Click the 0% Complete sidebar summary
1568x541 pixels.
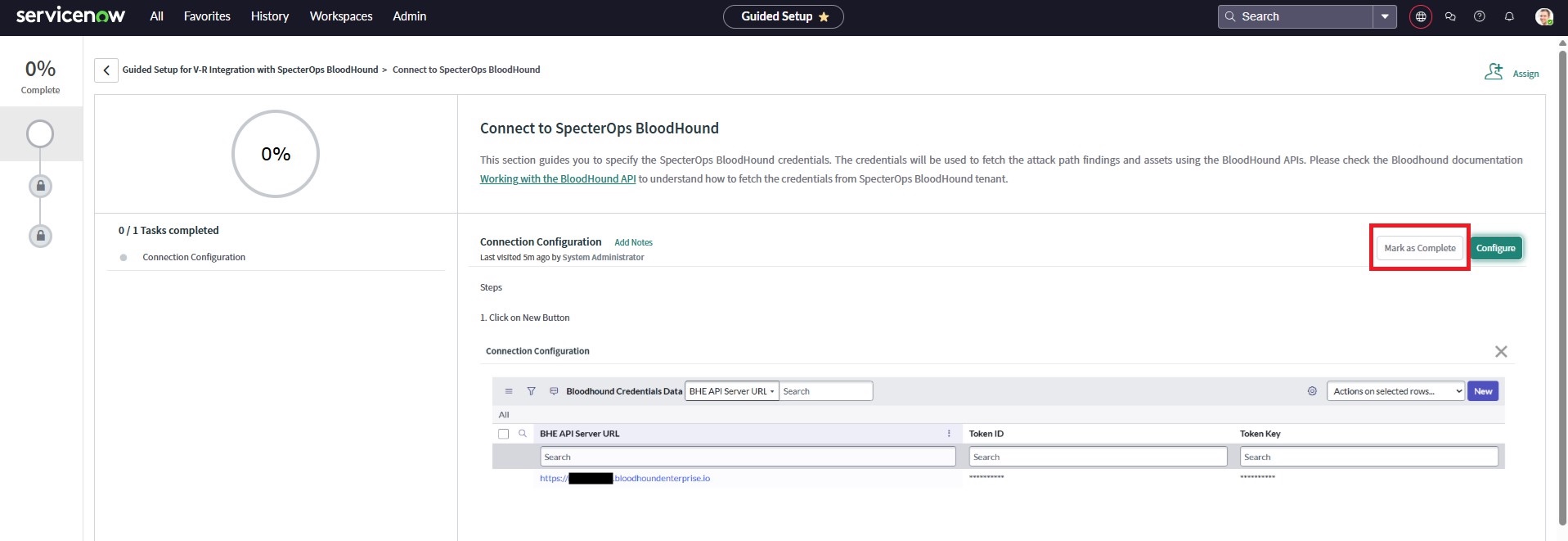coord(40,76)
